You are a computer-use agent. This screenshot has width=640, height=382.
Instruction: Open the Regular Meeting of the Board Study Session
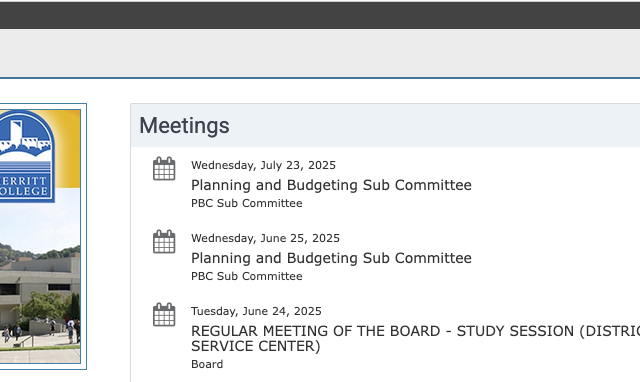point(415,338)
